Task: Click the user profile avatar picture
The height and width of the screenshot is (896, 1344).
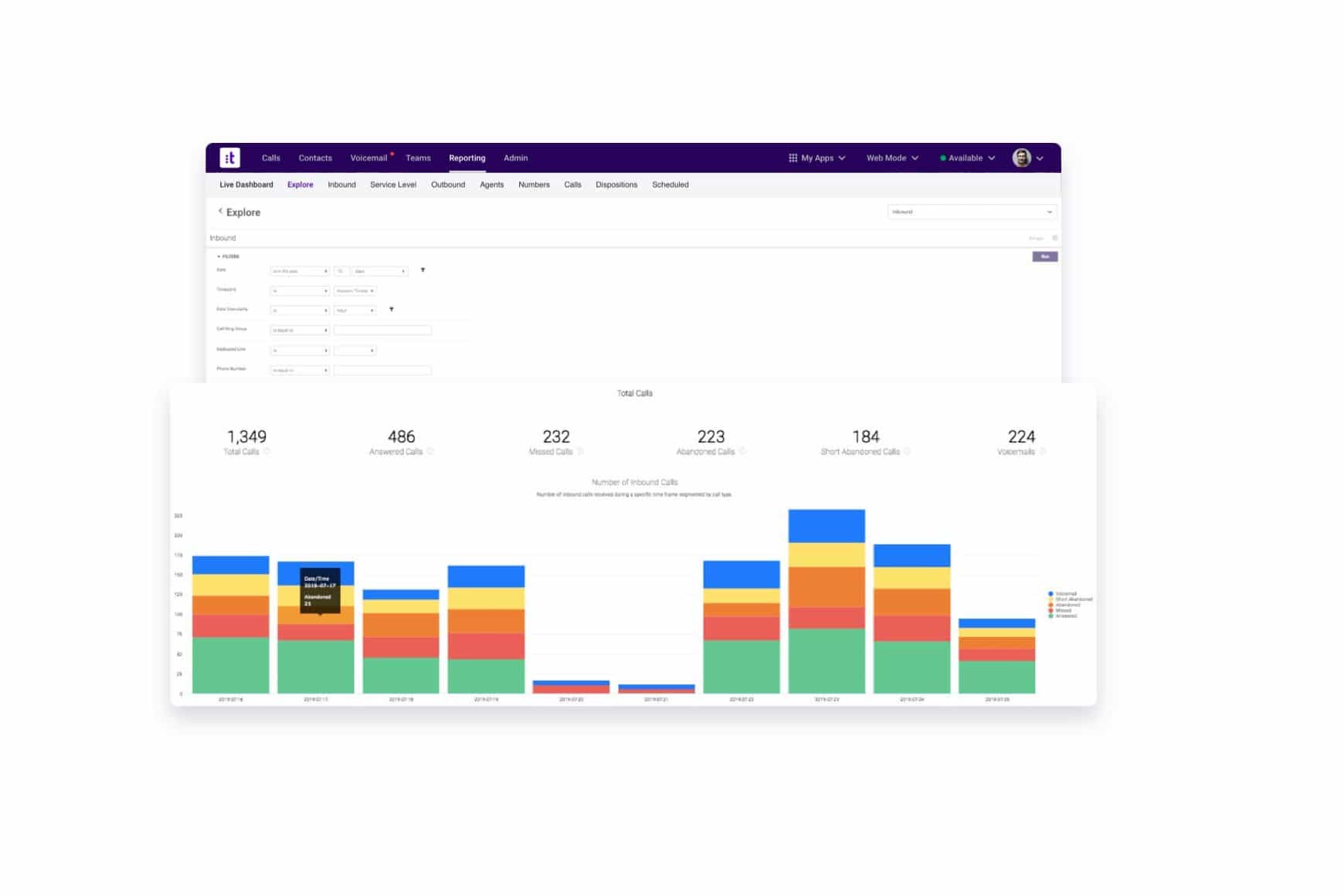Action: (x=1021, y=157)
